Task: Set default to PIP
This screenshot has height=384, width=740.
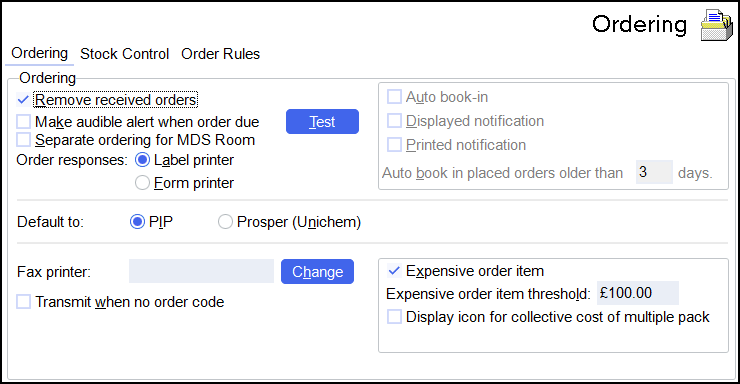Action: (137, 222)
